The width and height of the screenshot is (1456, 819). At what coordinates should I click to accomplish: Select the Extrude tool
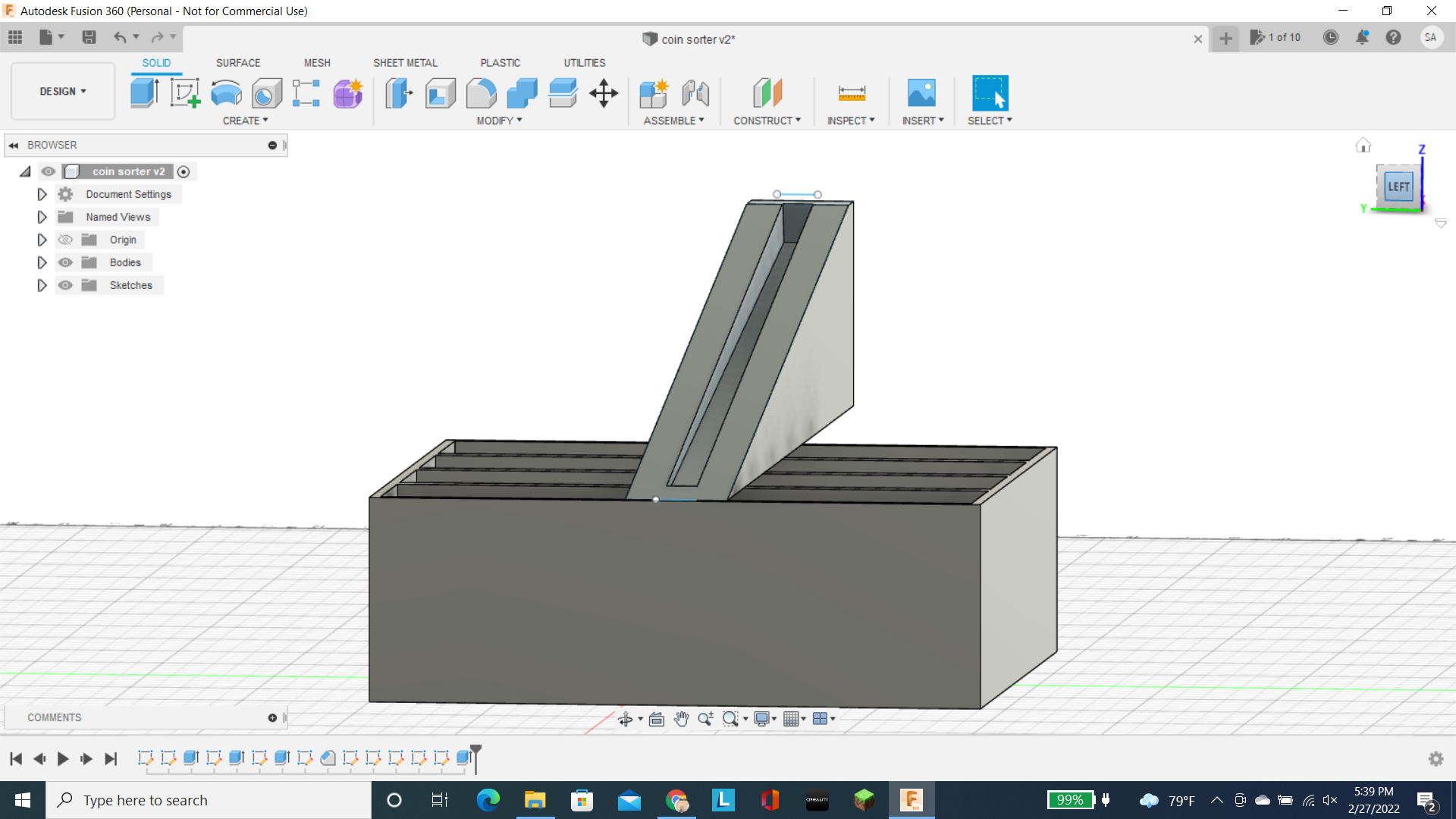click(x=144, y=93)
